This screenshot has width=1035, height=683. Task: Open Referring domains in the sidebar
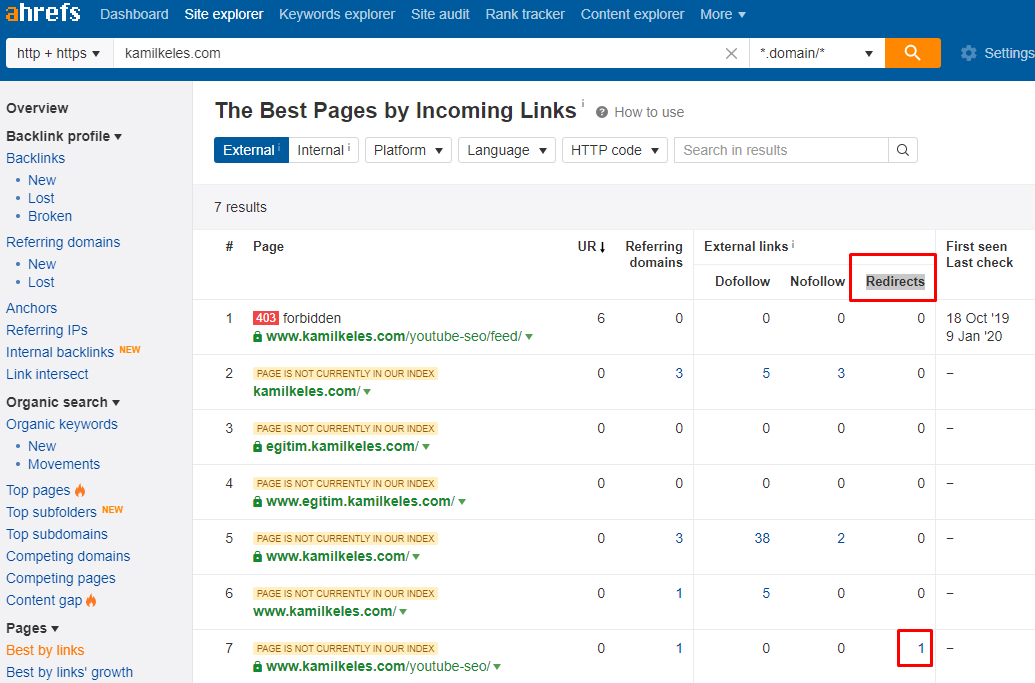pos(63,242)
